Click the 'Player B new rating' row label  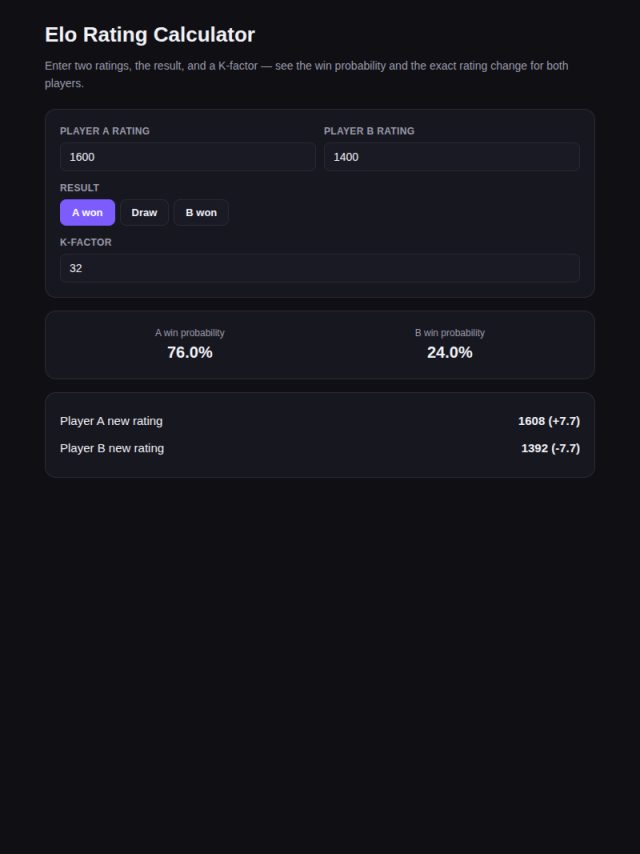pyautogui.click(x=112, y=448)
